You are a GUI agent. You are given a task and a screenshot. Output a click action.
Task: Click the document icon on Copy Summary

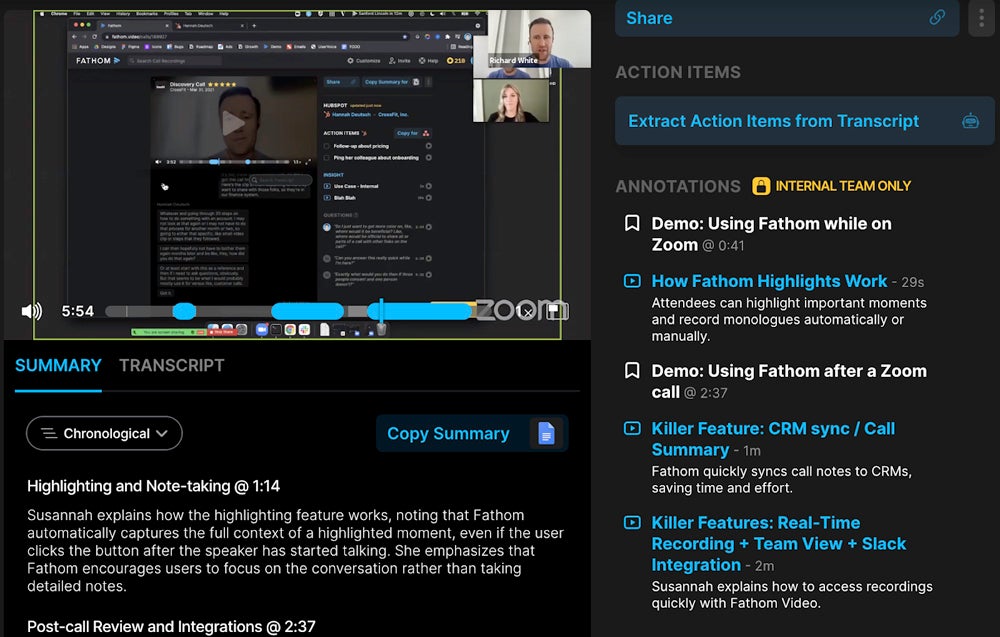546,433
